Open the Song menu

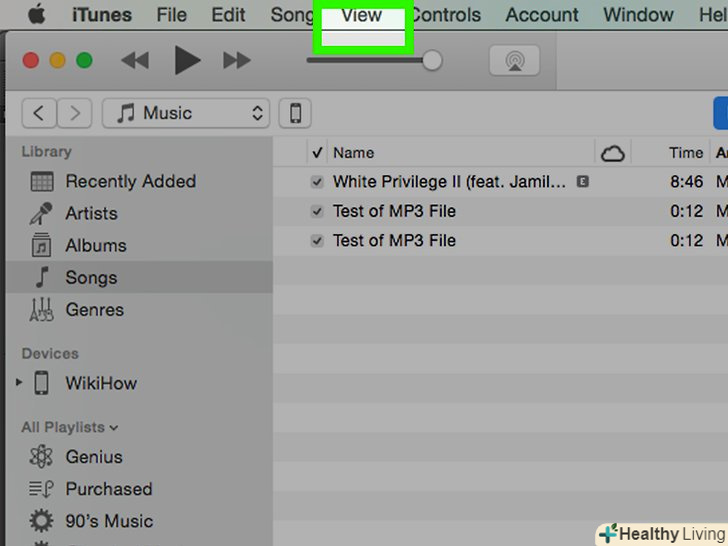[x=292, y=15]
